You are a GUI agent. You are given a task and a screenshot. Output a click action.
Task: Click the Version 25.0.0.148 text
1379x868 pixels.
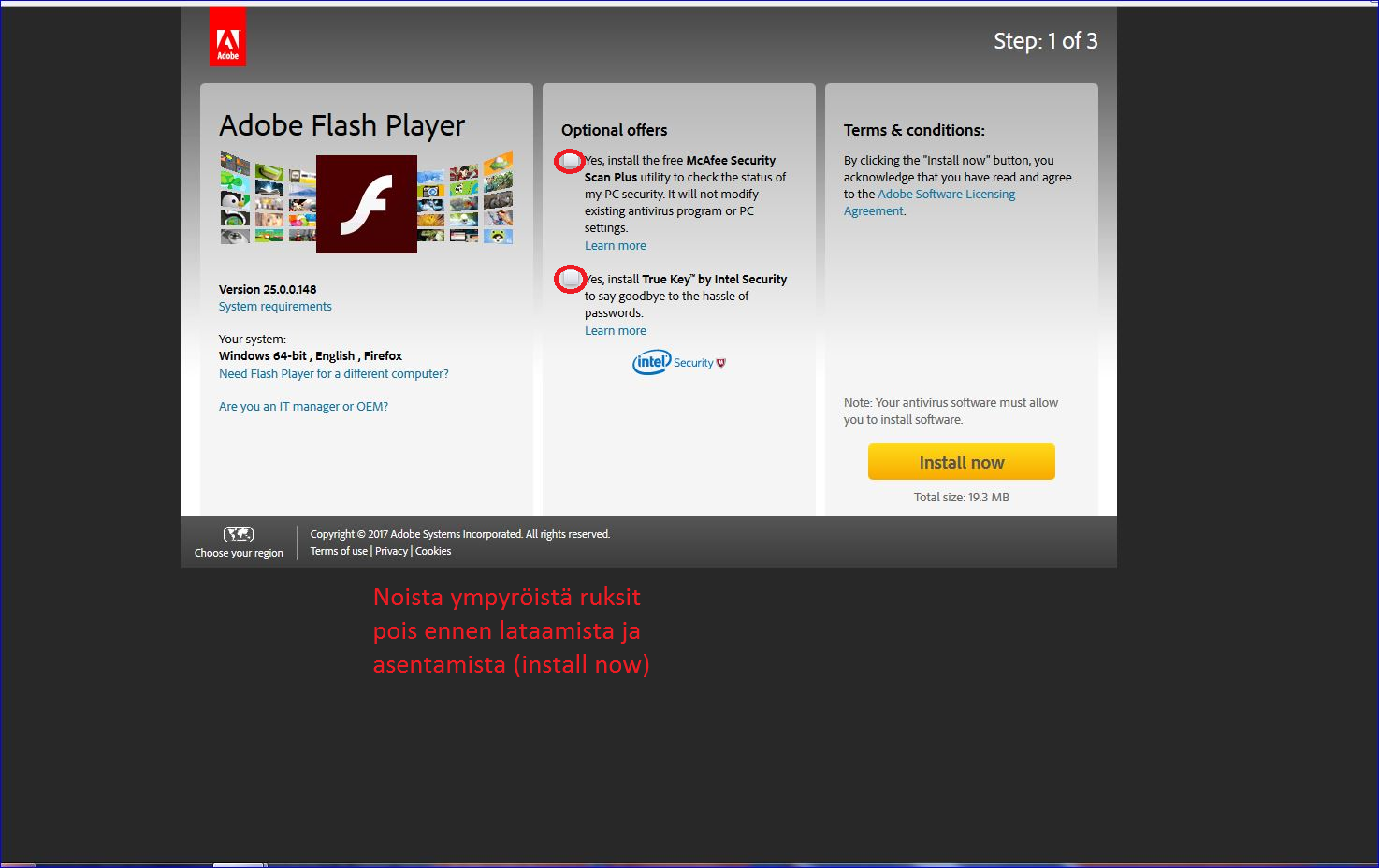point(268,289)
